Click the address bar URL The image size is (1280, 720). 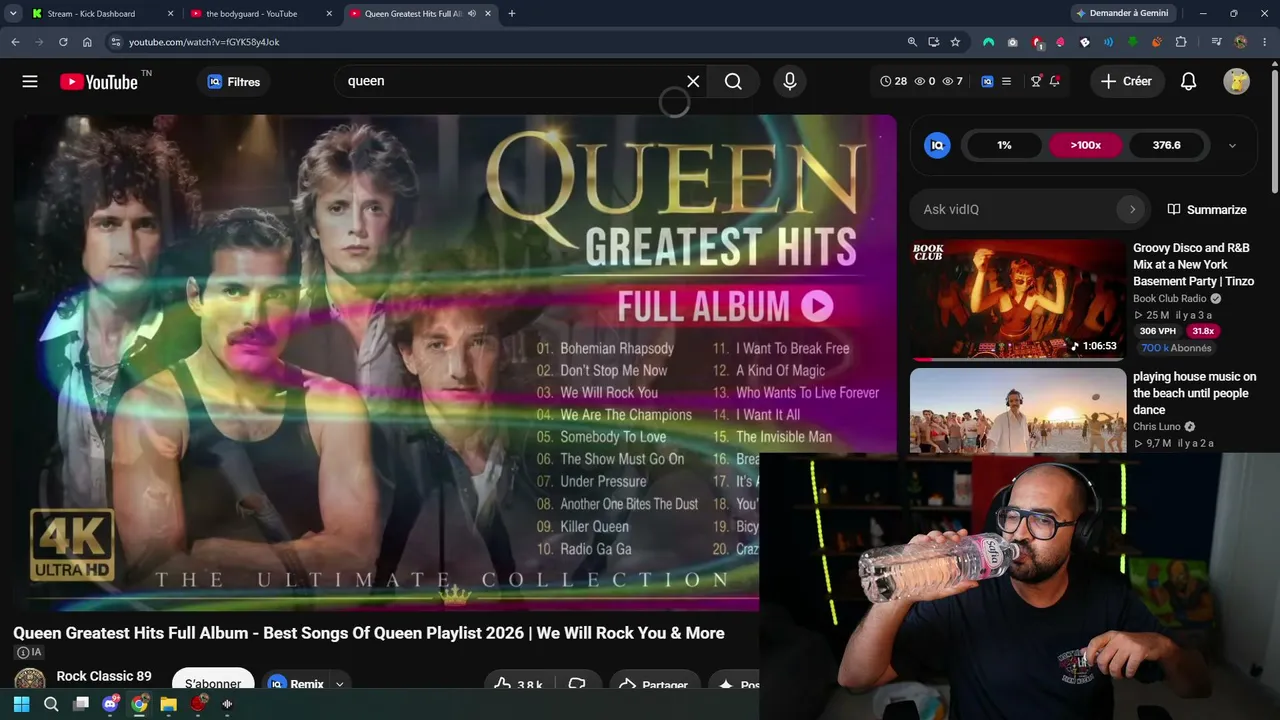pos(204,42)
